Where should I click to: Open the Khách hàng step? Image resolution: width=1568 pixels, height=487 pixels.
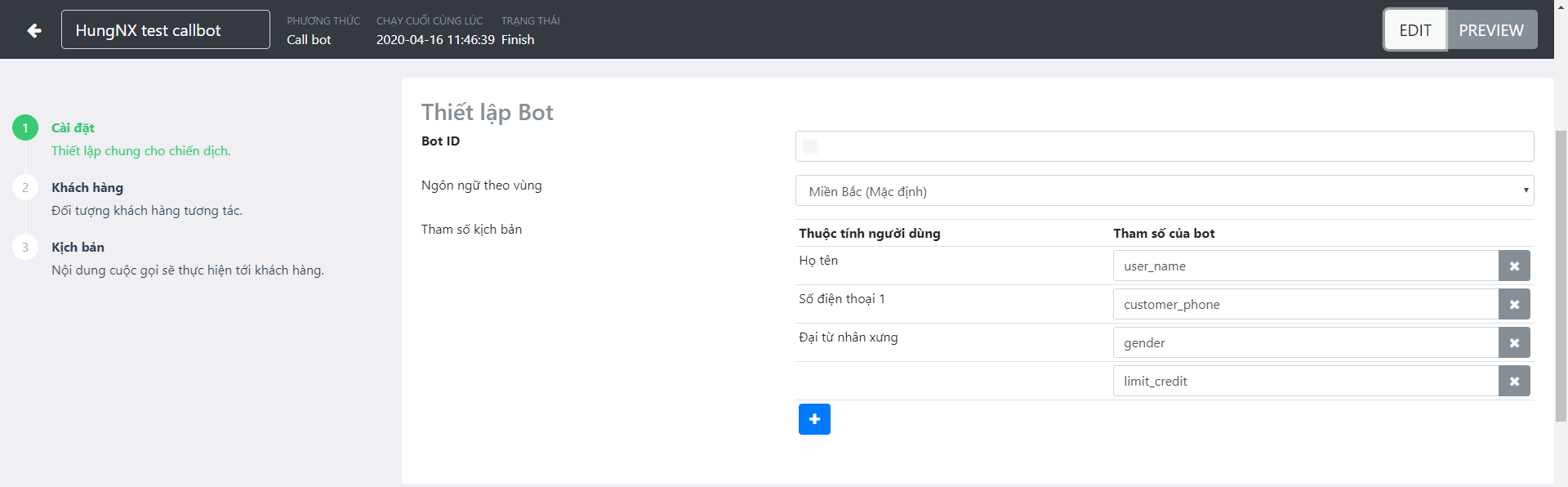click(x=87, y=187)
